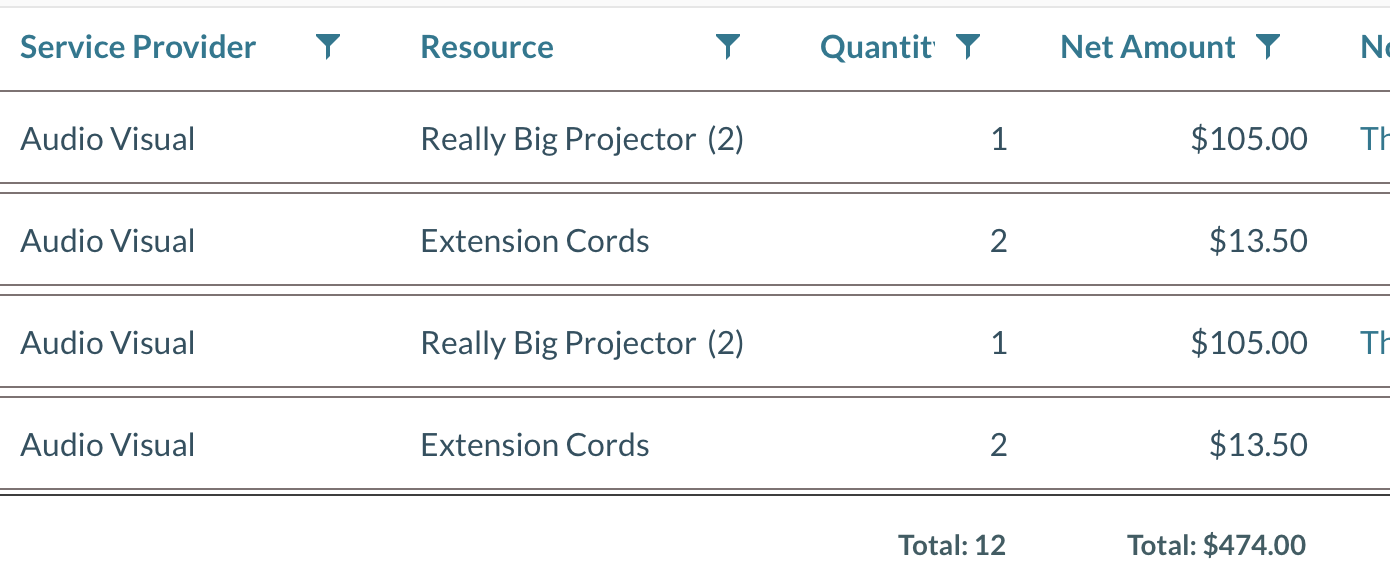Viewport: 1390px width, 586px height.
Task: Click the funnel icon next to Resource header
Action: [x=729, y=45]
